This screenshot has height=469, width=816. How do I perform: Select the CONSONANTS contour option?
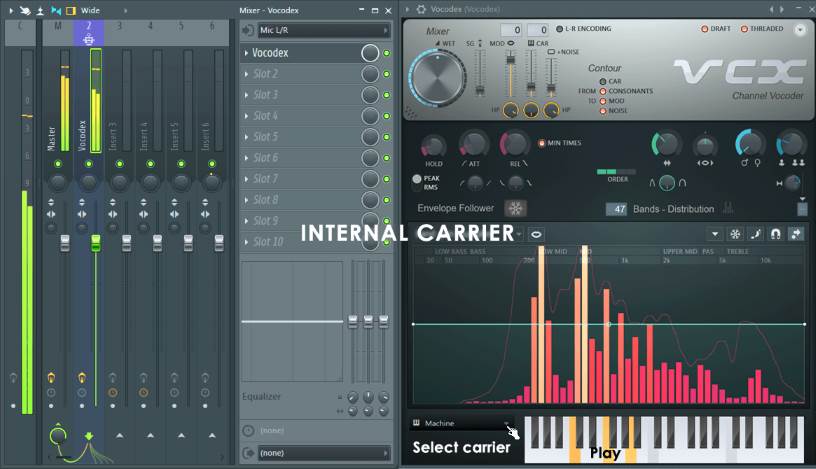pyautogui.click(x=603, y=91)
